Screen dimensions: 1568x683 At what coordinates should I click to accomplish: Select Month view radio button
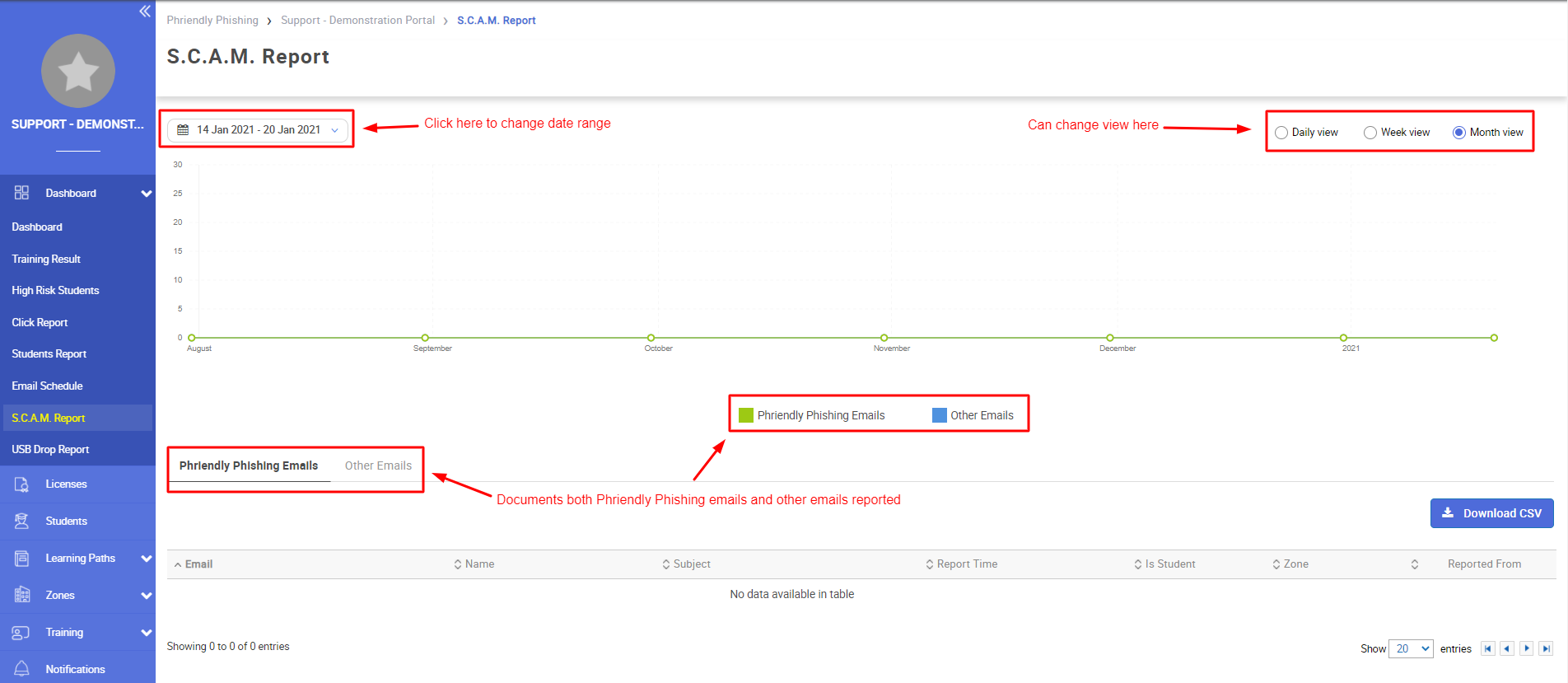(1459, 133)
